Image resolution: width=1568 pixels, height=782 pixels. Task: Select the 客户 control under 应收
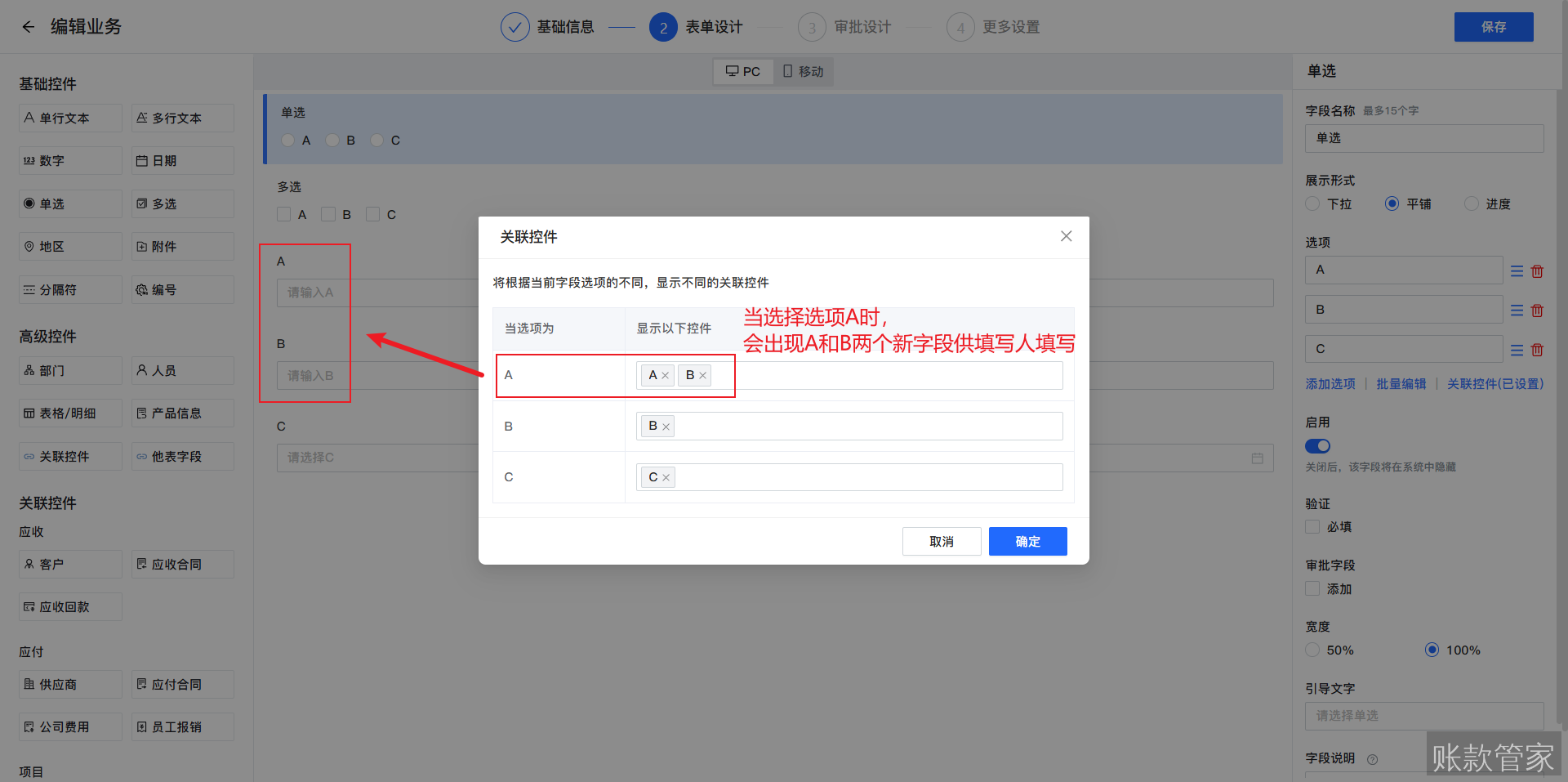tap(69, 564)
